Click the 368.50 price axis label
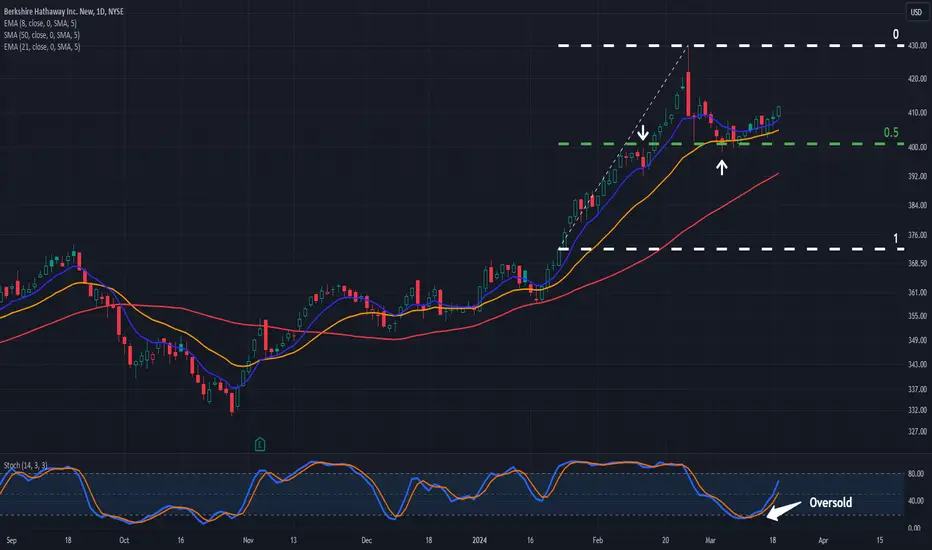Screen dimensions: 932x550 pos(917,263)
